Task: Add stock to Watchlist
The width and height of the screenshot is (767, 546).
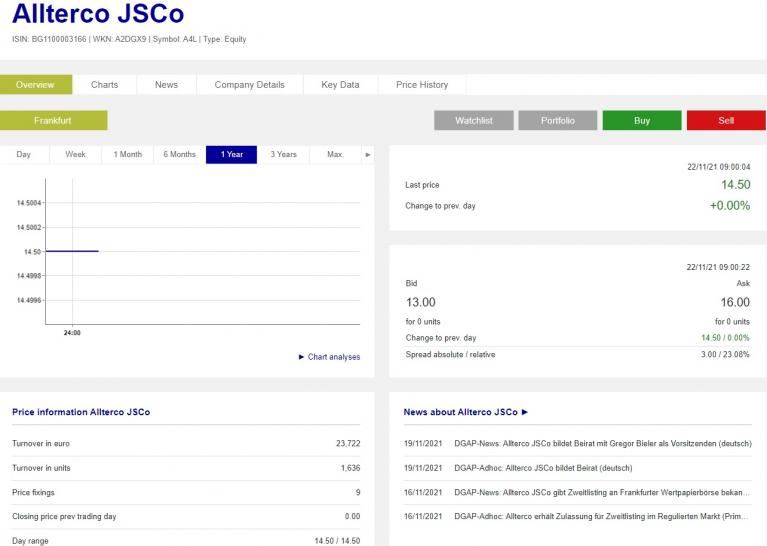Action: pos(474,120)
